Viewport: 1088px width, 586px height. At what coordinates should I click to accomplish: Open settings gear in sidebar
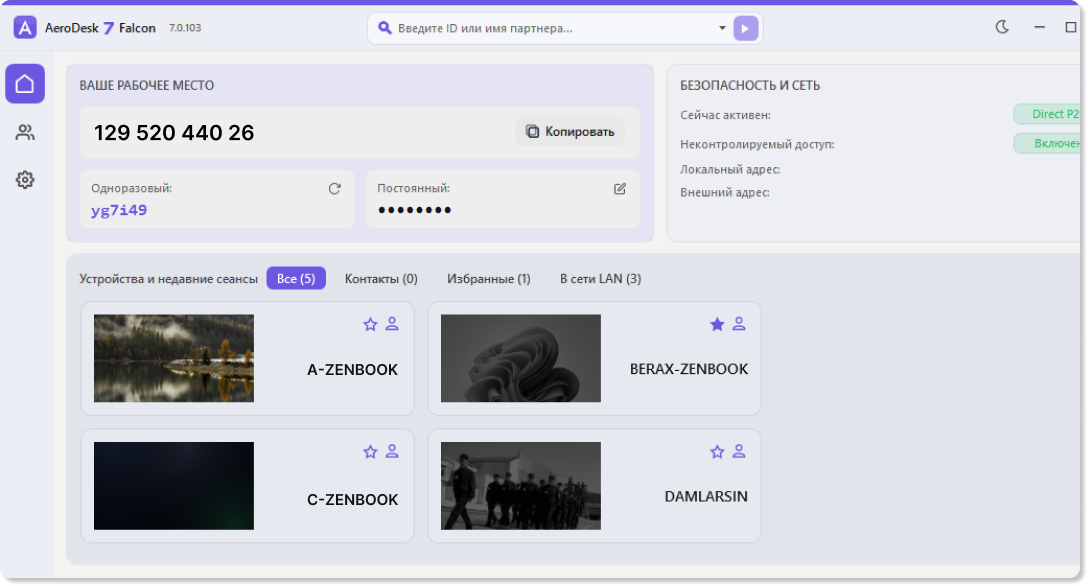click(x=25, y=180)
